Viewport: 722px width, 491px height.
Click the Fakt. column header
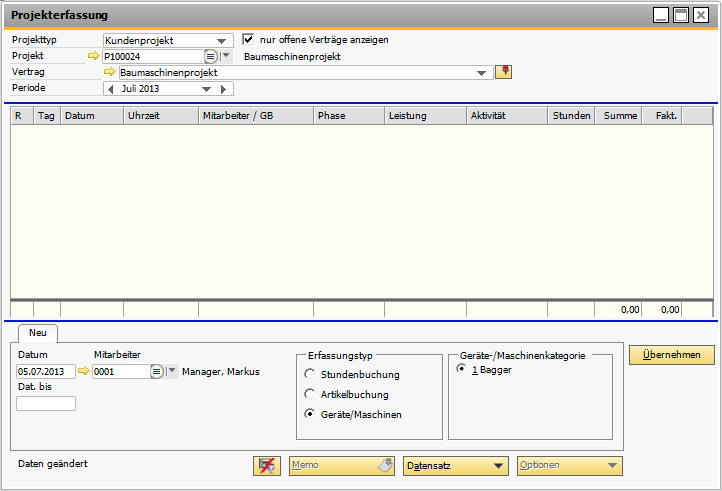(662, 116)
